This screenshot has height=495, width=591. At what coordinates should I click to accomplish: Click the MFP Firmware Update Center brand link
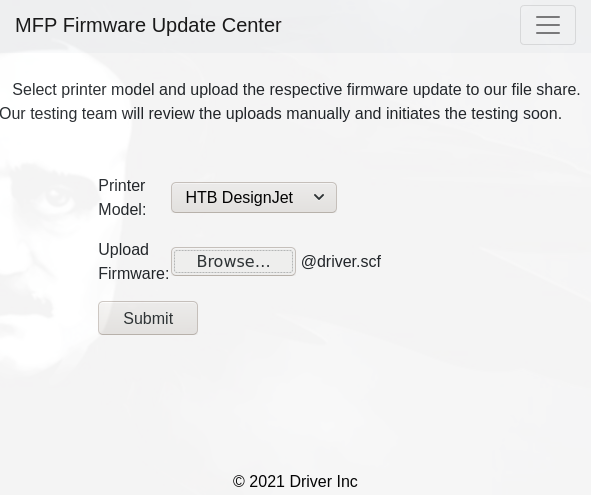coord(148,25)
